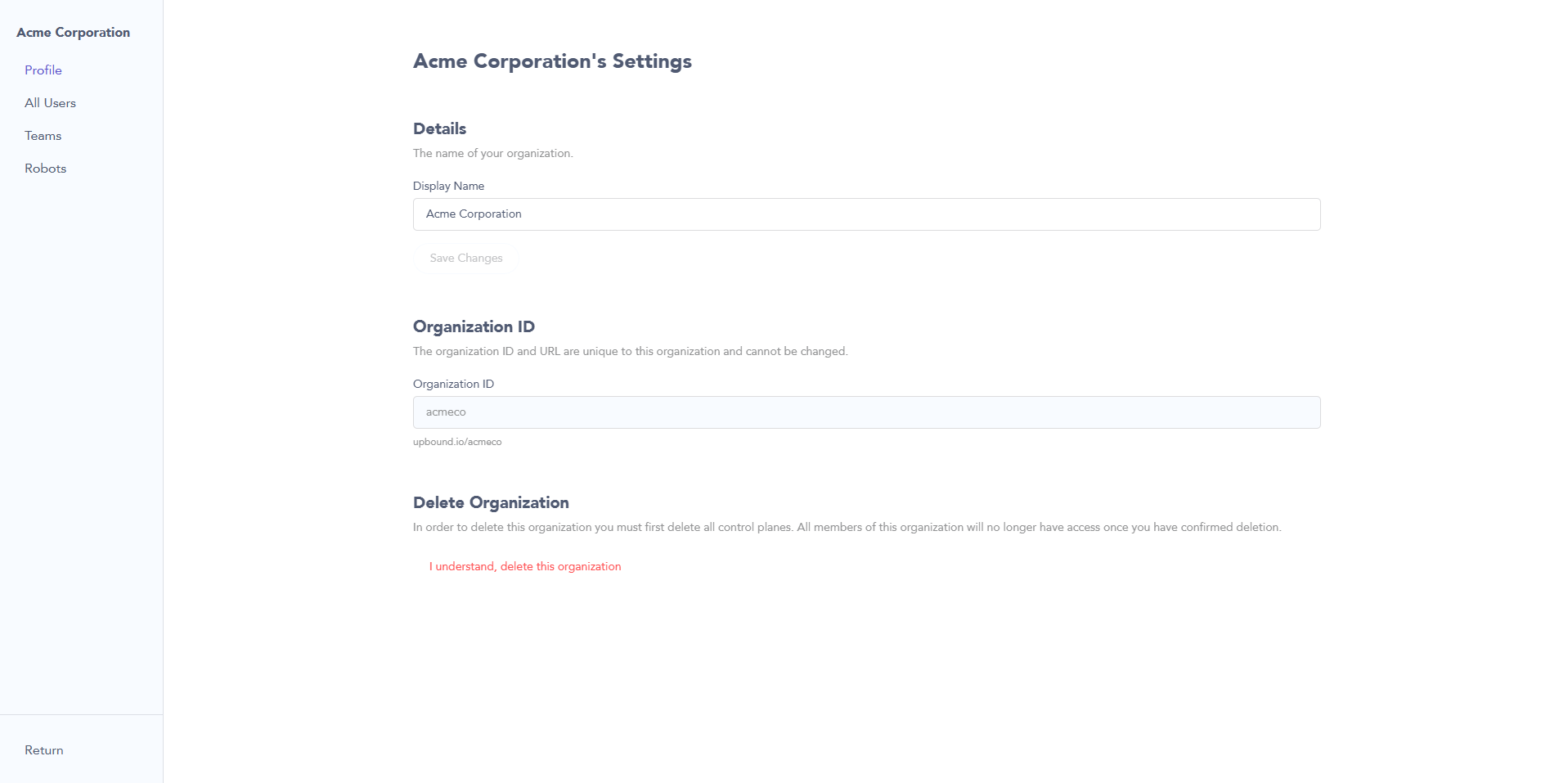Click the Organization ID field label
The height and width of the screenshot is (783, 1568).
(x=453, y=383)
